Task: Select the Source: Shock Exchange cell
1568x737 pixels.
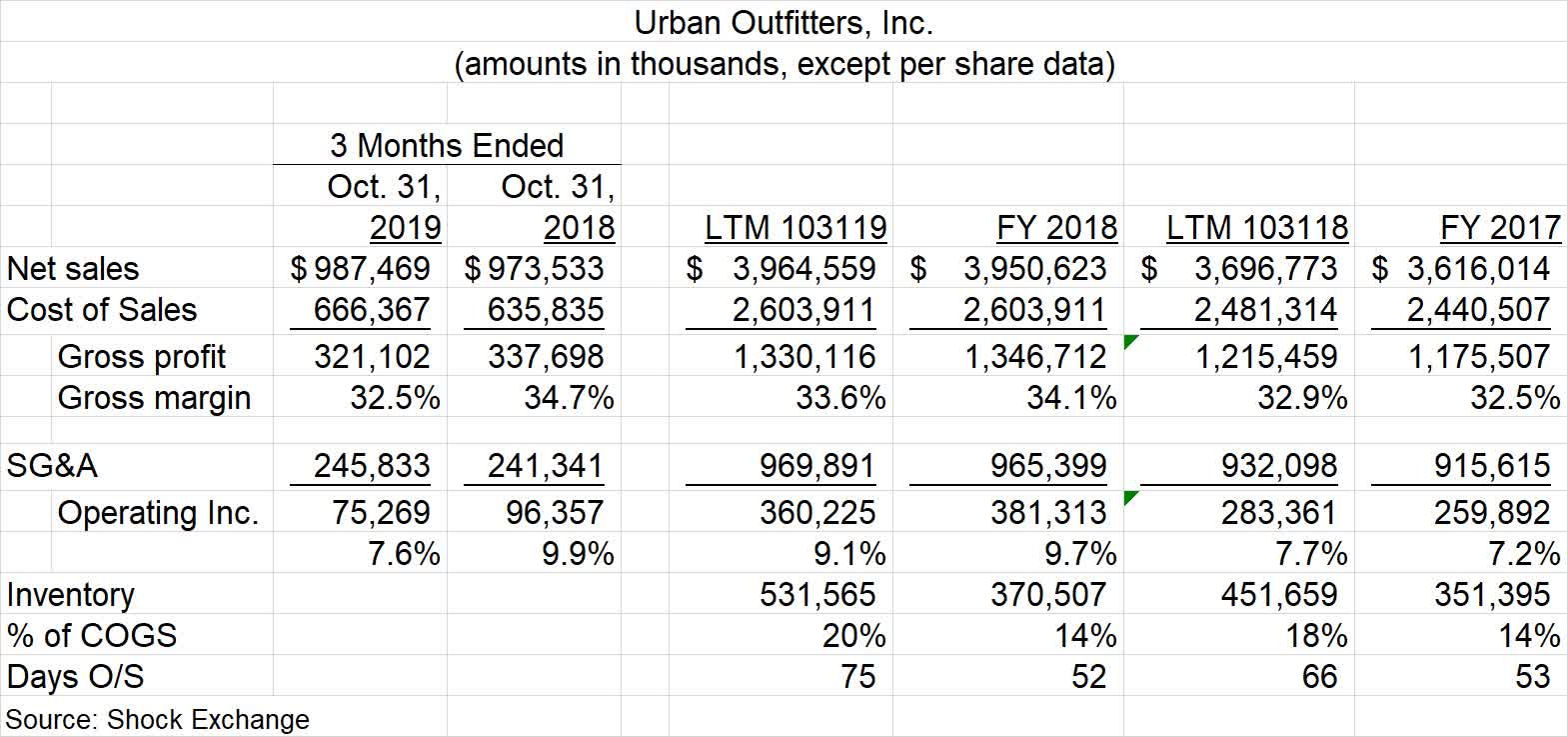Action: click(x=158, y=720)
